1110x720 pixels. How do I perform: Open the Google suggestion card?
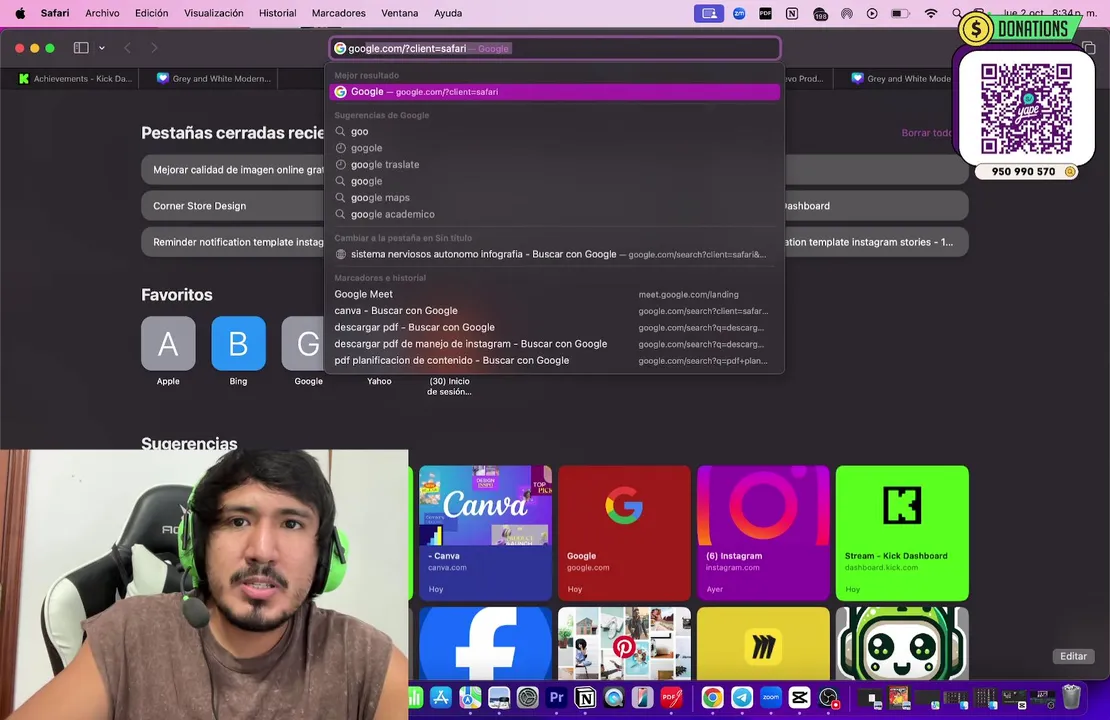(x=624, y=532)
